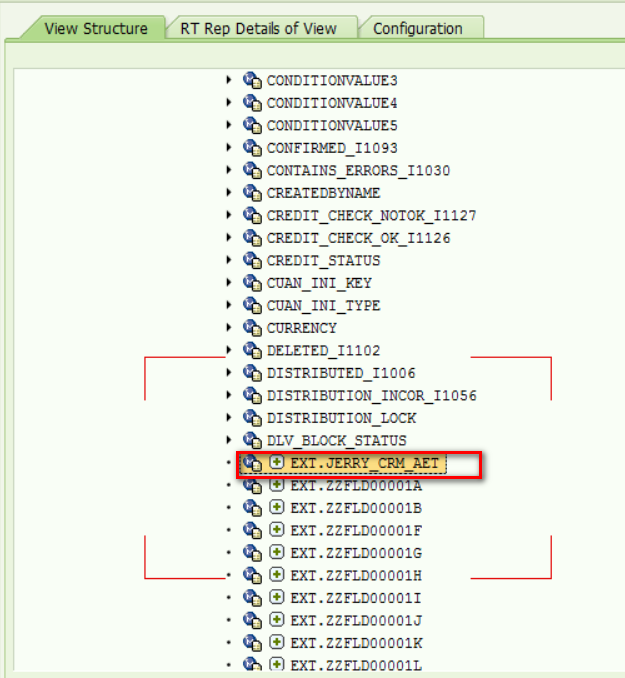Screen dimensions: 625x678
Task: Click the green plus icon of EXT.ZZFLD00001B
Action: coord(277,507)
